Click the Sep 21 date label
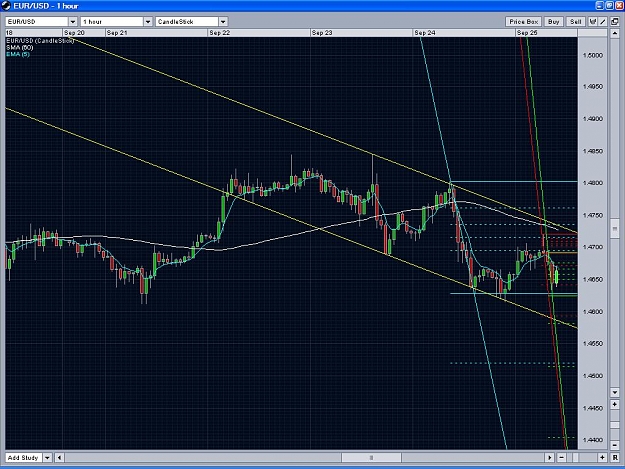Screen dimensions: 625x469 point(117,33)
